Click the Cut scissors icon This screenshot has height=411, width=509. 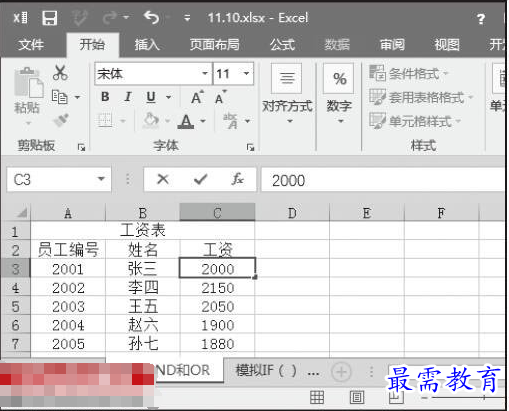60,73
